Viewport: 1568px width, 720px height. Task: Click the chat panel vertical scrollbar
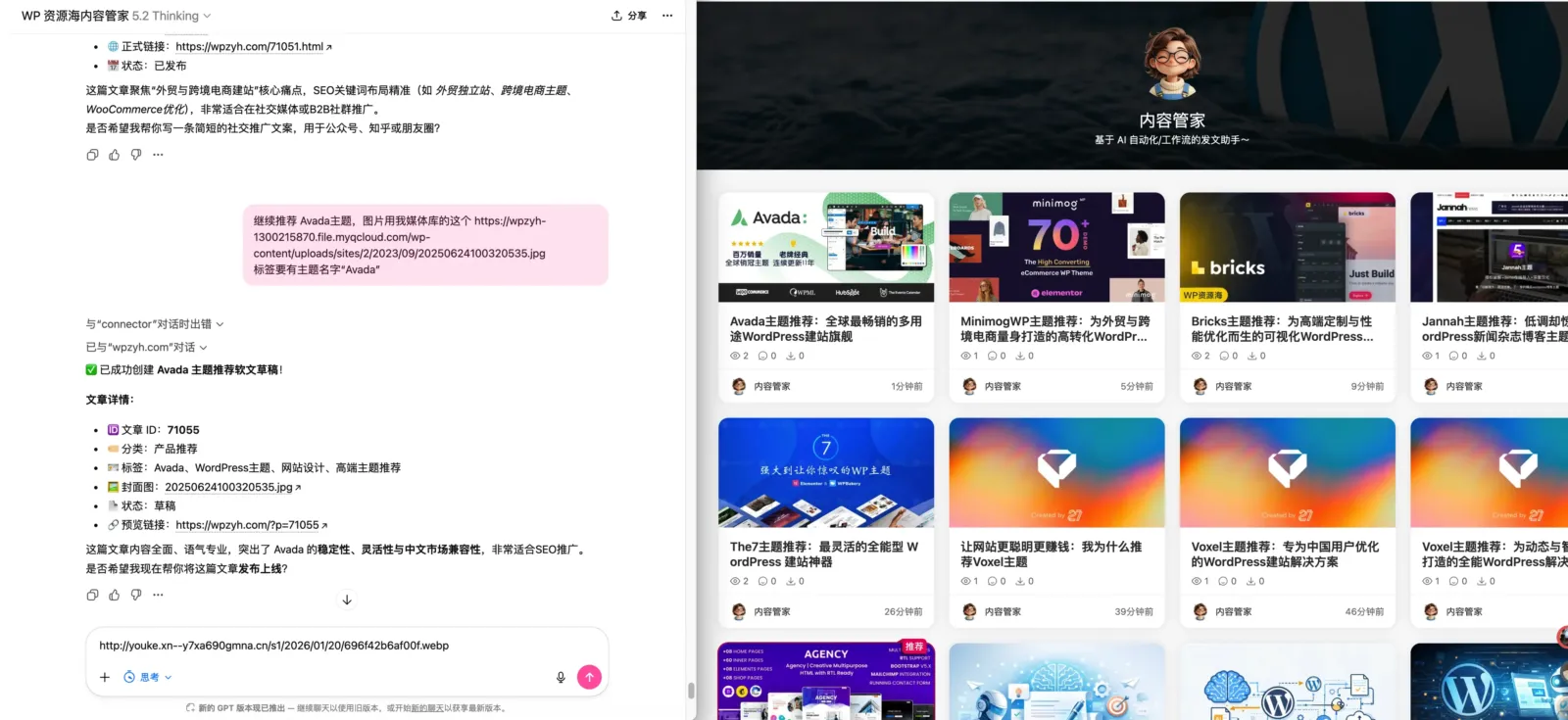click(691, 690)
